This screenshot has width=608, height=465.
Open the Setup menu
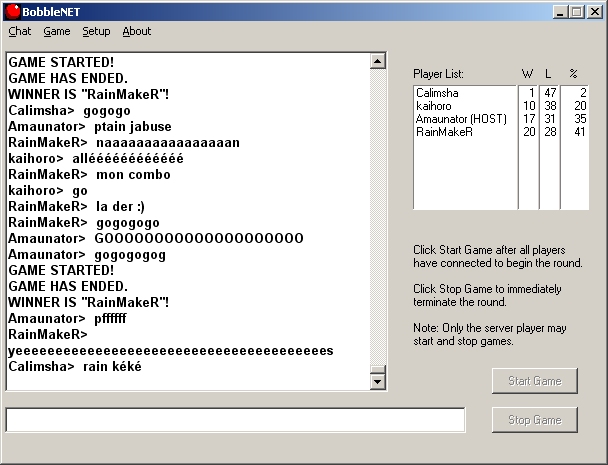coord(96,31)
